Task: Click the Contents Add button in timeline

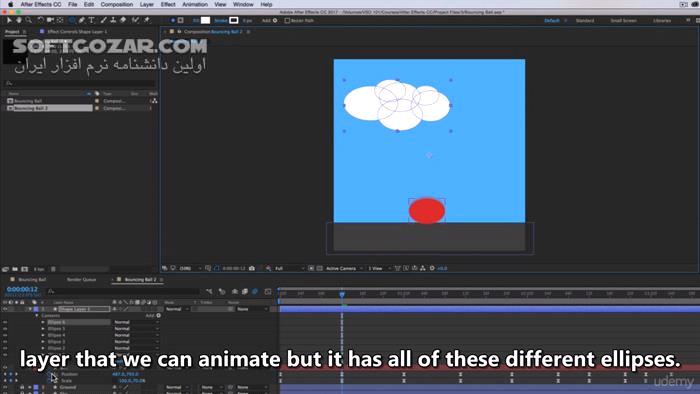Action: pos(153,315)
